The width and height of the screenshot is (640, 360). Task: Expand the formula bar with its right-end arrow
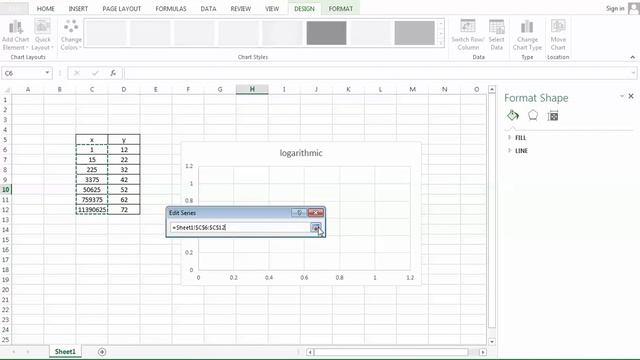pyautogui.click(x=633, y=73)
